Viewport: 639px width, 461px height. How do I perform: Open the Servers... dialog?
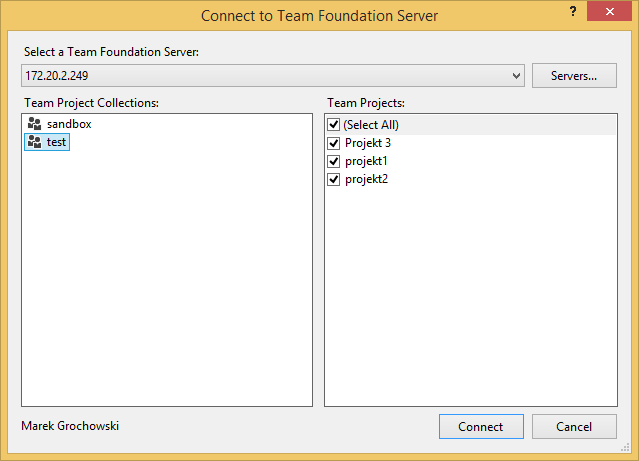point(574,75)
